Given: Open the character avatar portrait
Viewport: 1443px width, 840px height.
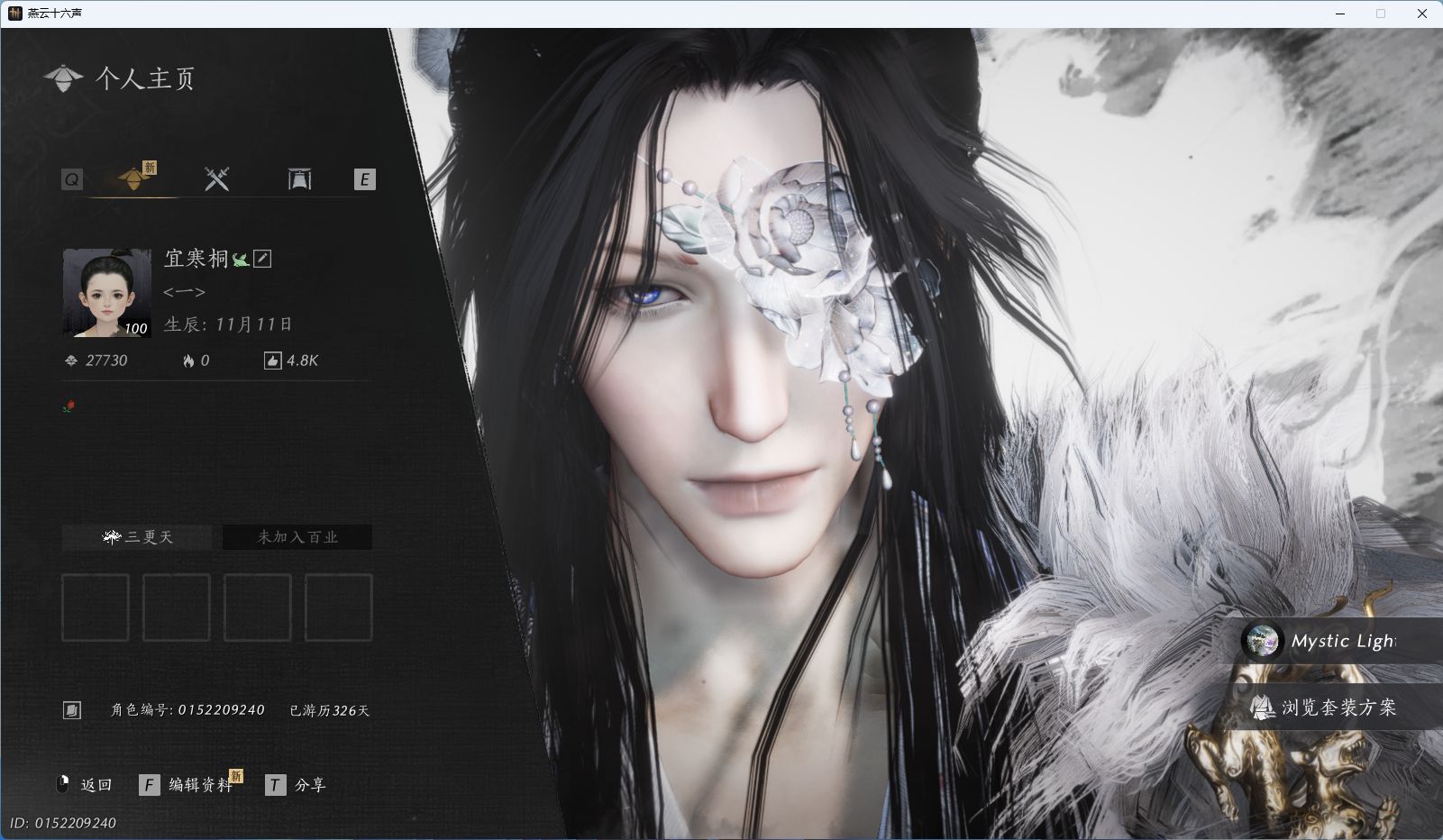Looking at the screenshot, I should point(106,293).
